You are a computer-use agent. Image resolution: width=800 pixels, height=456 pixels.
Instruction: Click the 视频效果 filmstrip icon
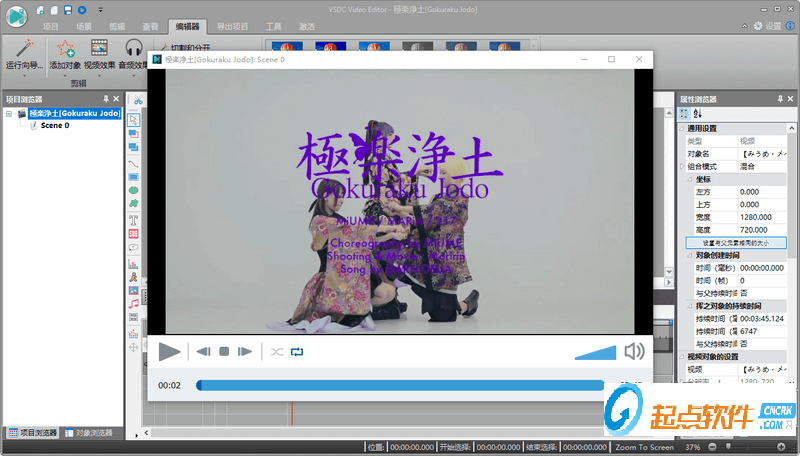coord(99,47)
